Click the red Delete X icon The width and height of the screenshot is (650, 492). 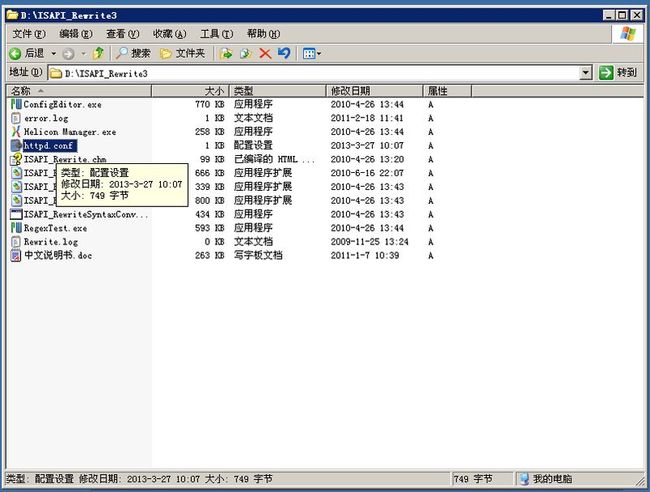265,53
